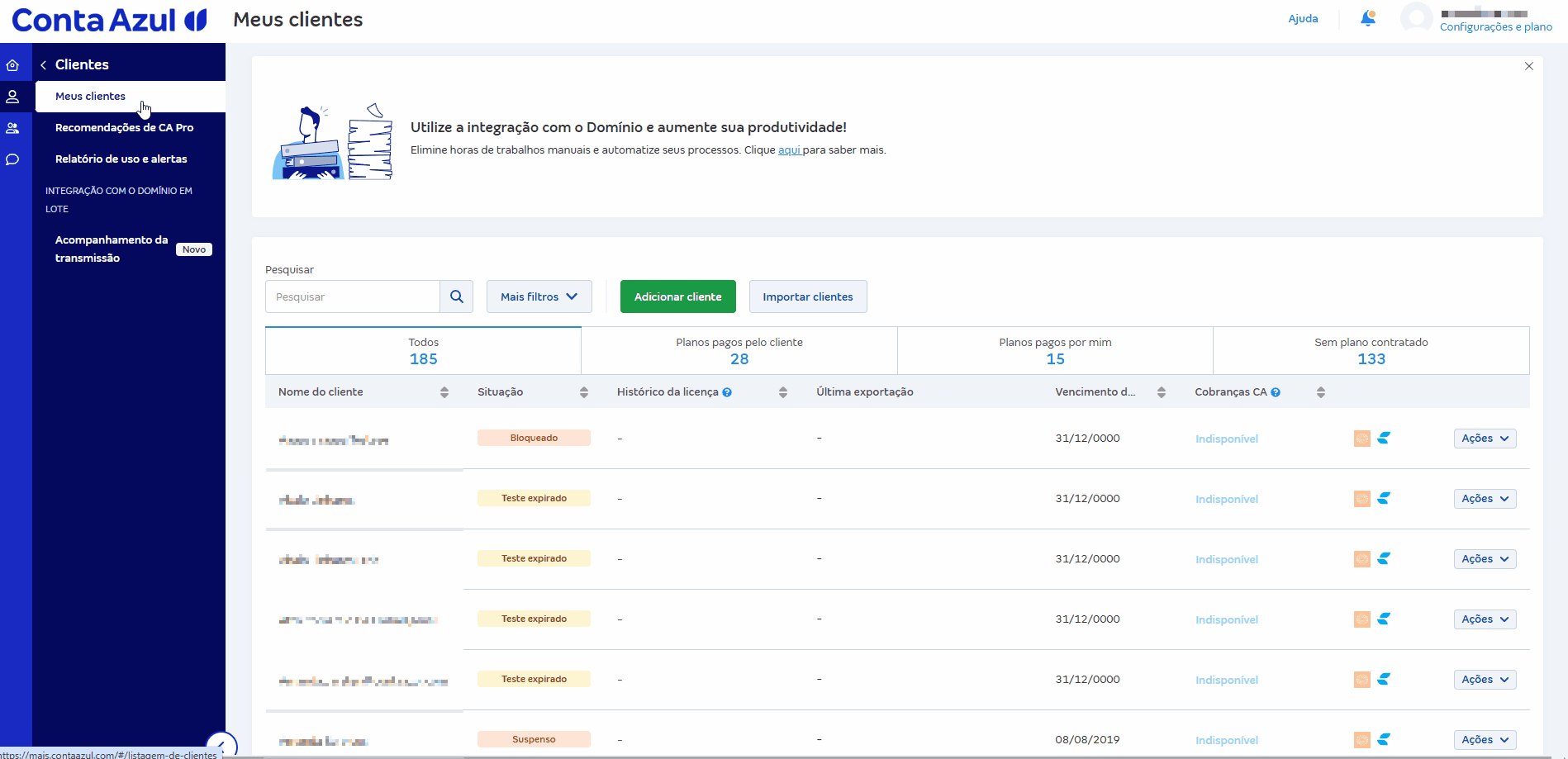Click the notification bell icon
The height and width of the screenshot is (759, 1568).
point(1368,18)
